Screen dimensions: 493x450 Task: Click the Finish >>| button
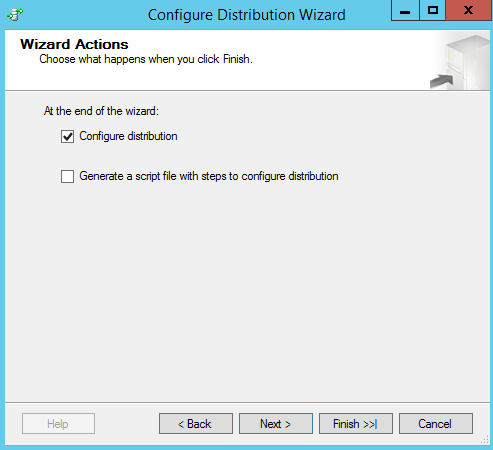356,424
